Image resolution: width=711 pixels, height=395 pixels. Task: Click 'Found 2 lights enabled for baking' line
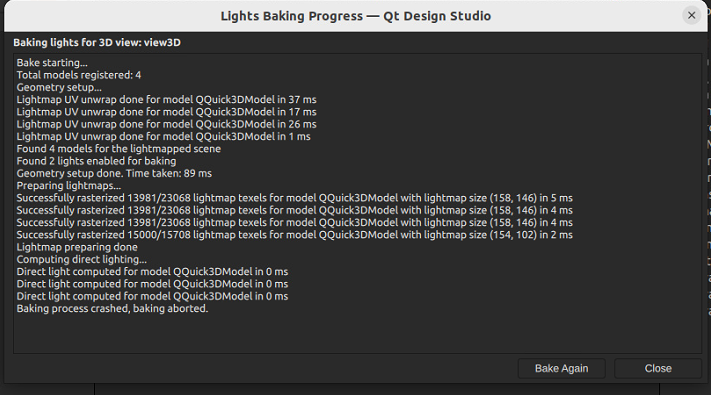tap(96, 161)
